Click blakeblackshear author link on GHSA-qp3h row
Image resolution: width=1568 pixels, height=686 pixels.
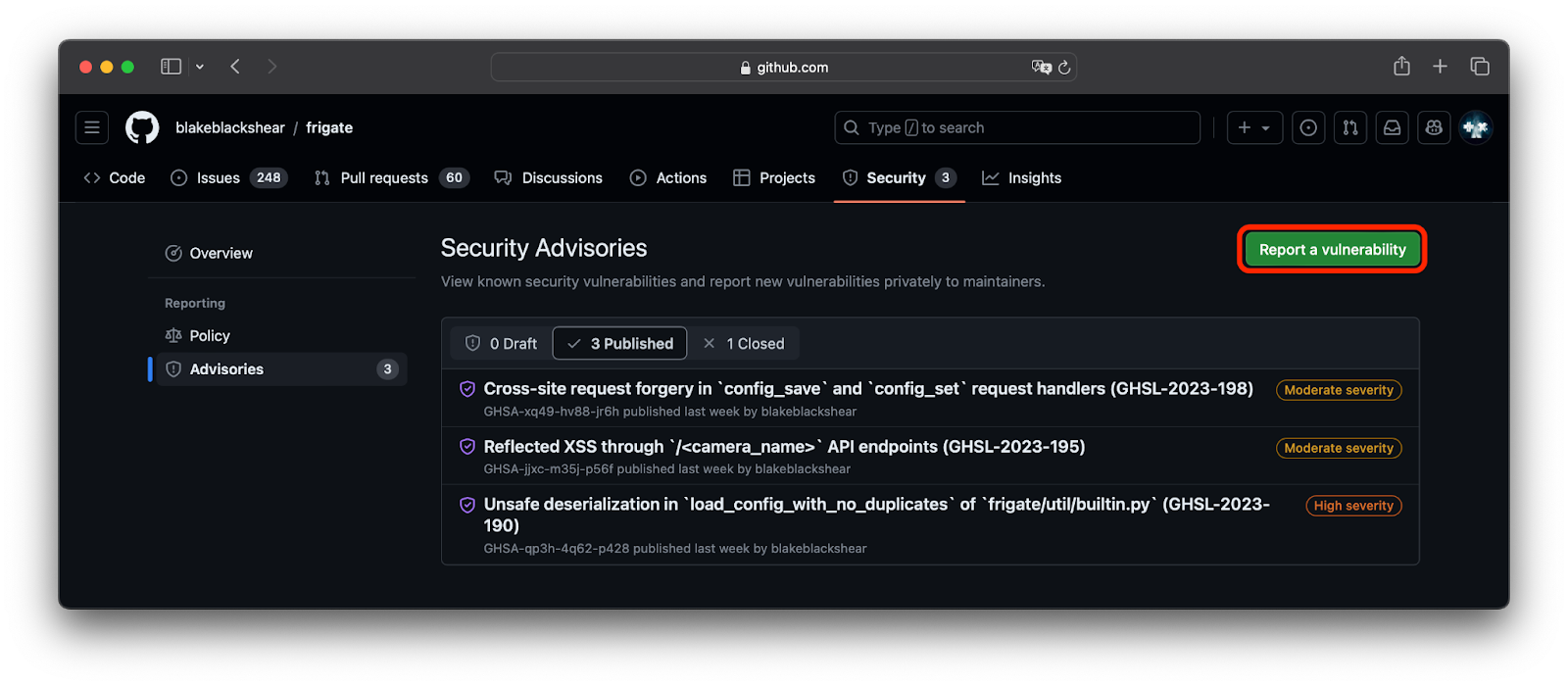pos(819,549)
